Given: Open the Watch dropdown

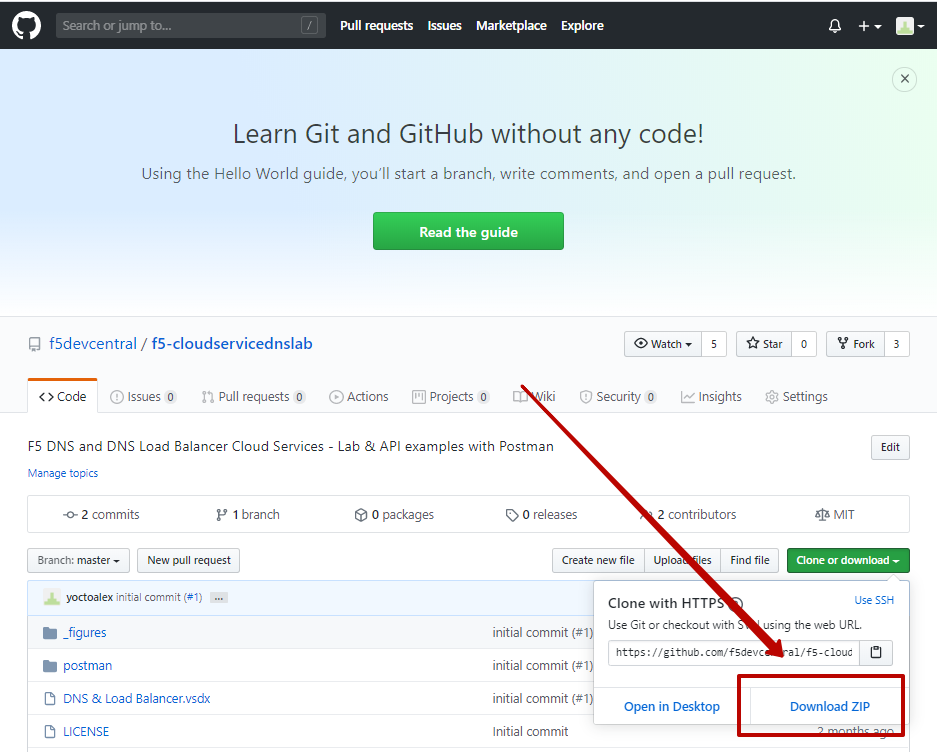Looking at the screenshot, I should [663, 344].
